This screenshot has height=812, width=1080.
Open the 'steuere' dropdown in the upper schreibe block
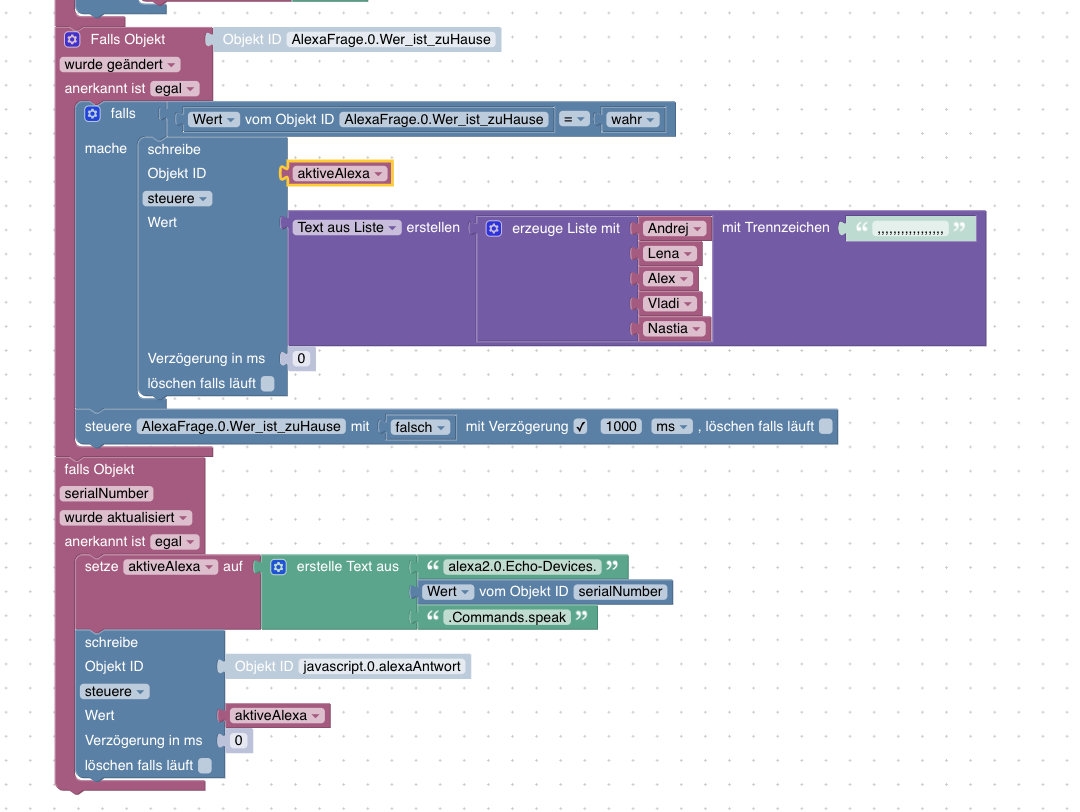click(177, 198)
